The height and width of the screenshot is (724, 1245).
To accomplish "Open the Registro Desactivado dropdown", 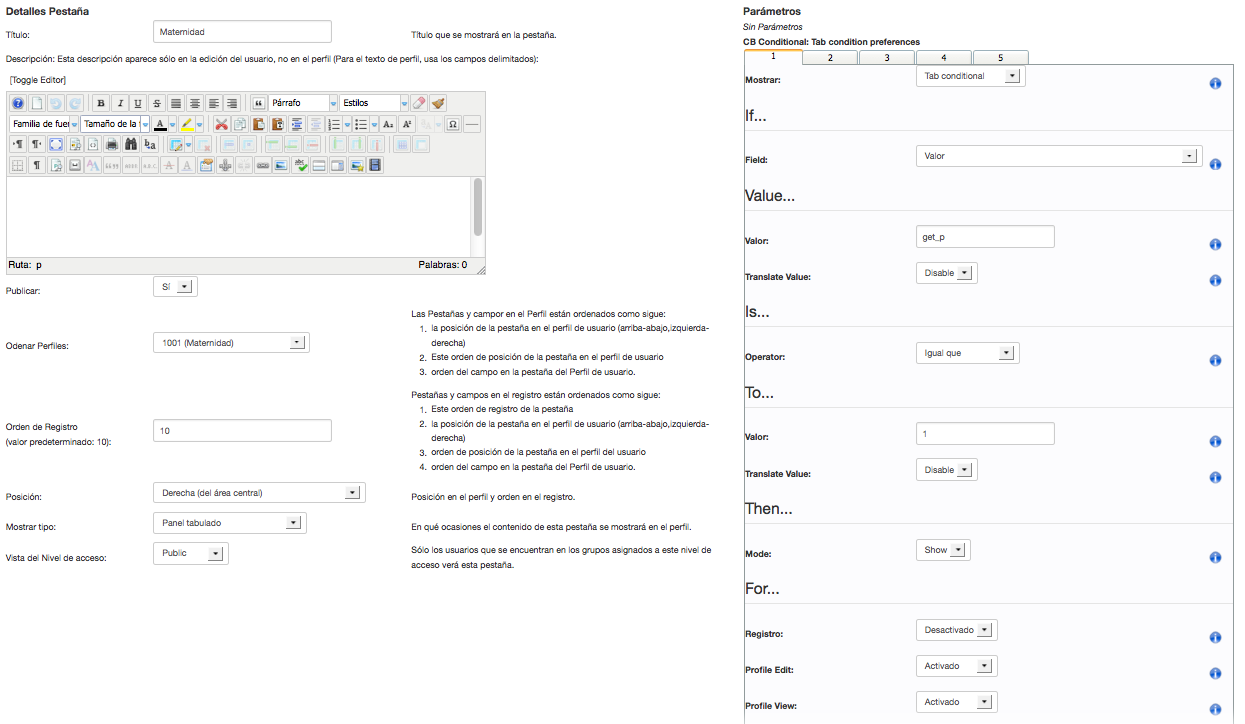I will [957, 630].
